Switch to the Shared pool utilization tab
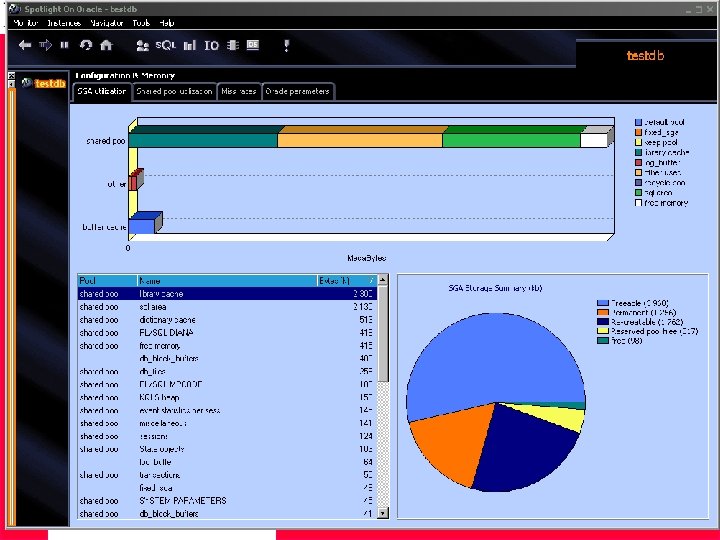Viewport: 720px width, 540px height. 174,91
